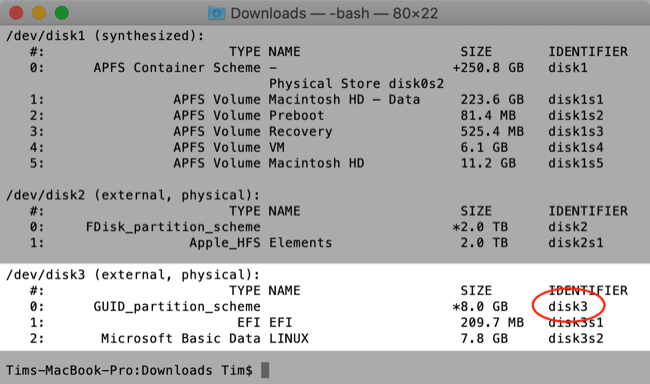650x384 pixels.
Task: Click 'GUID_partition_scheme' text
Action: point(177,307)
